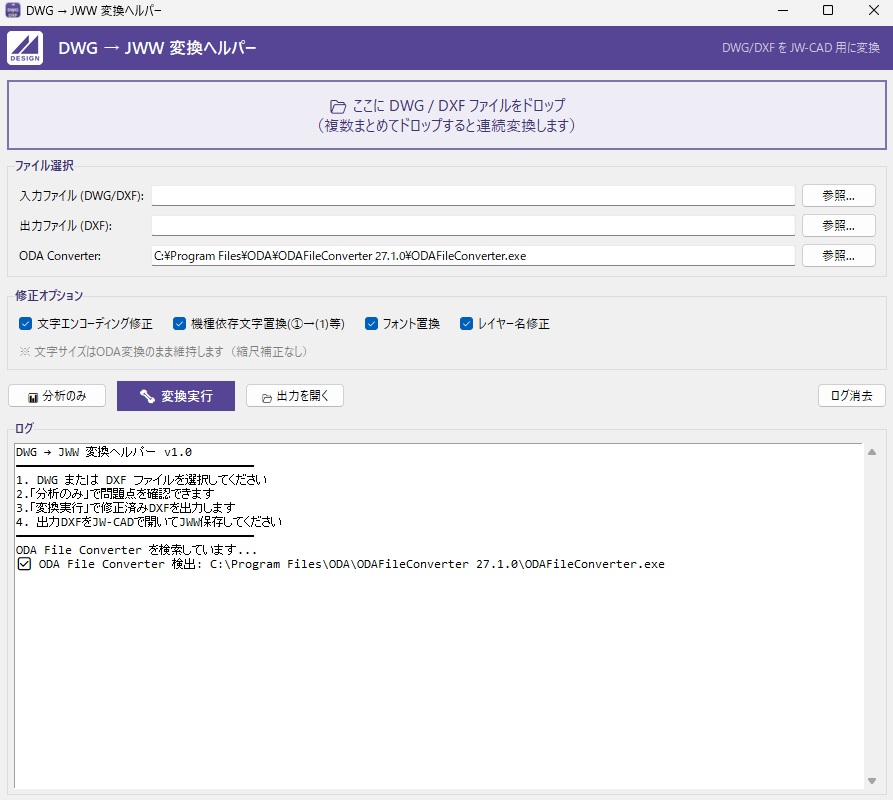The image size is (893, 800).
Task: Click the folder icon in the drop zone
Action: click(338, 106)
